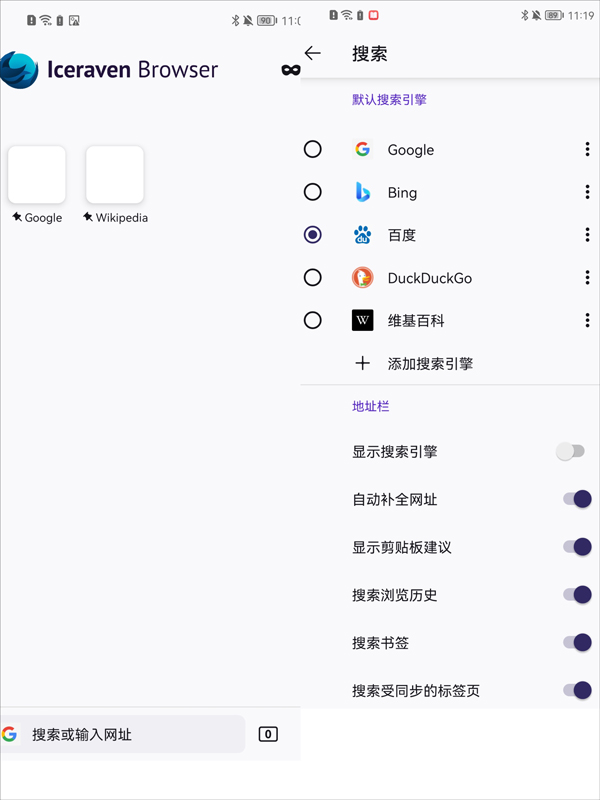Tap the Wikipedia W icon
600x800 pixels.
click(362, 320)
